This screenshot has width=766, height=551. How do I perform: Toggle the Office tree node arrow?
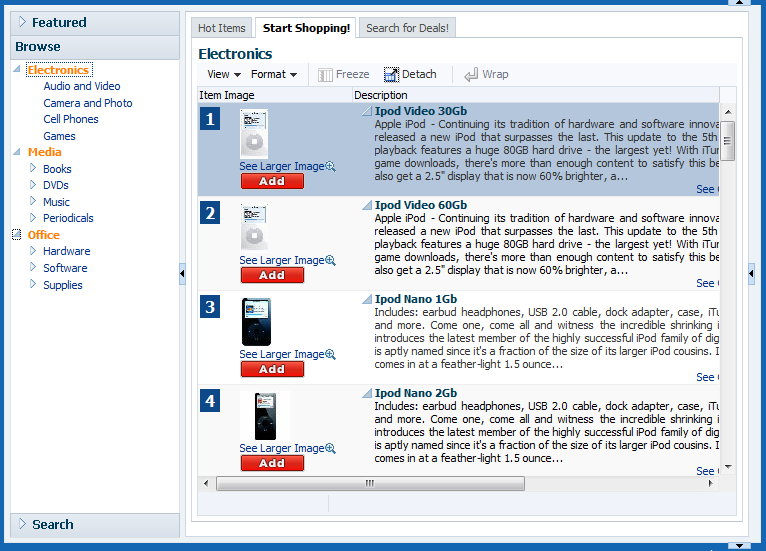point(17,235)
